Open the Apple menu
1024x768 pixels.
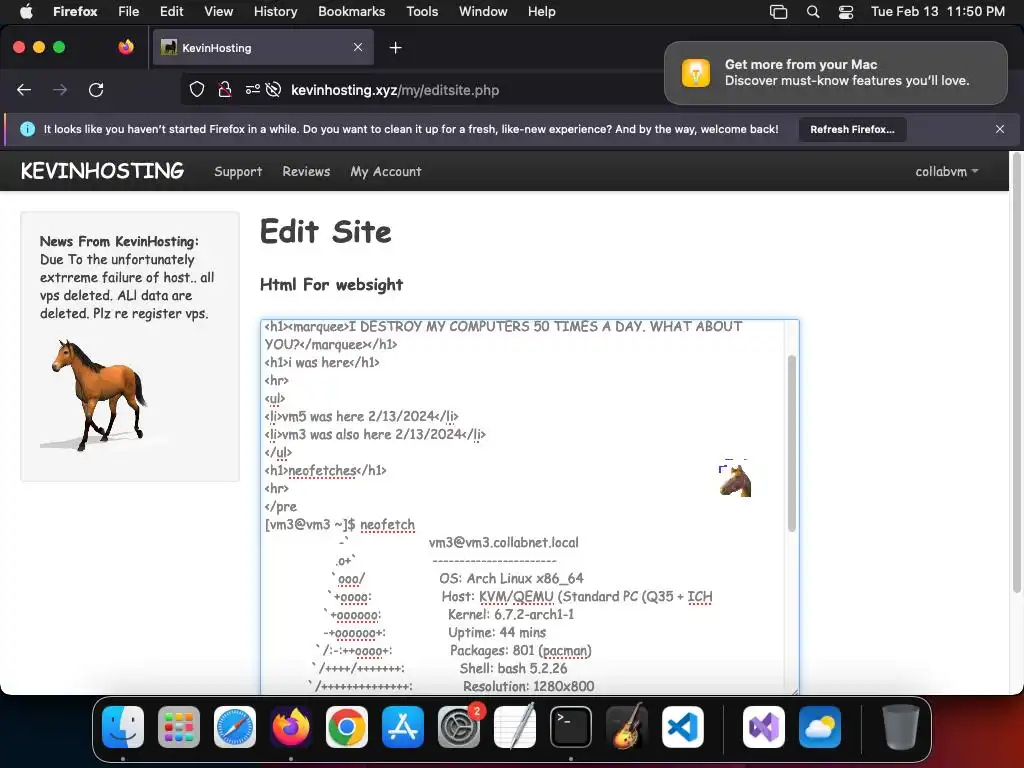pyautogui.click(x=27, y=12)
